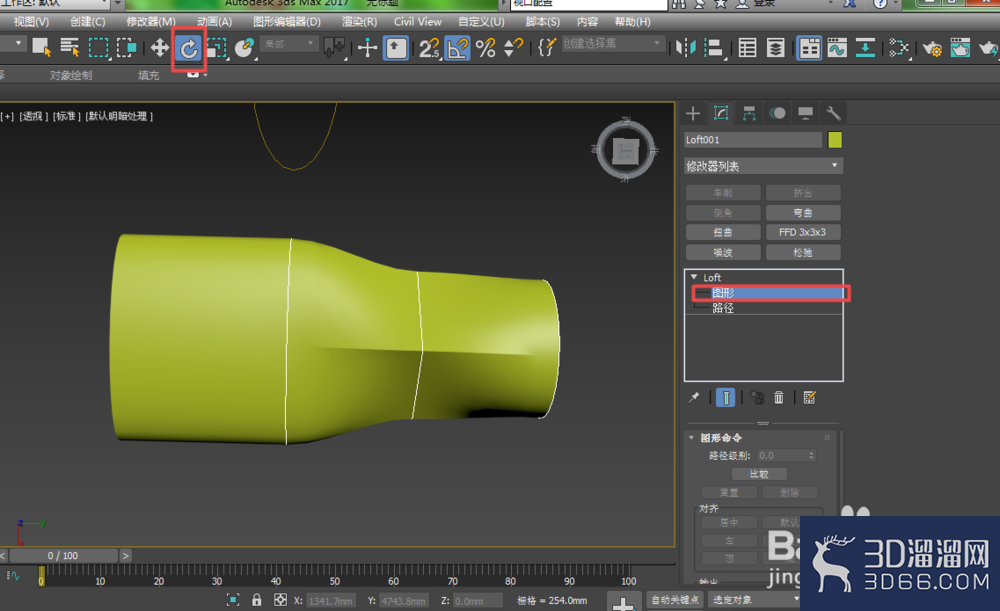Click the 路径级别 spinner arrows
The image size is (1000, 611).
coord(811,455)
